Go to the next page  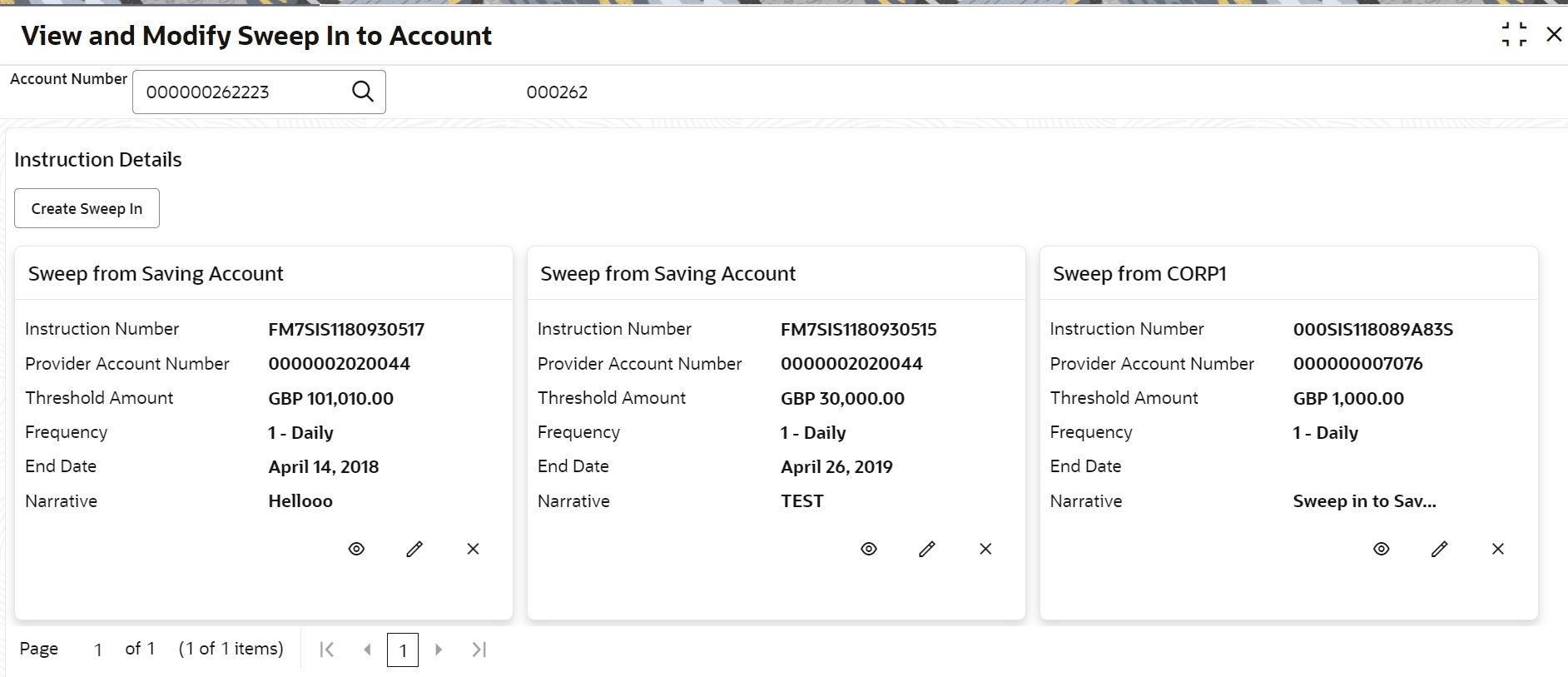click(439, 650)
